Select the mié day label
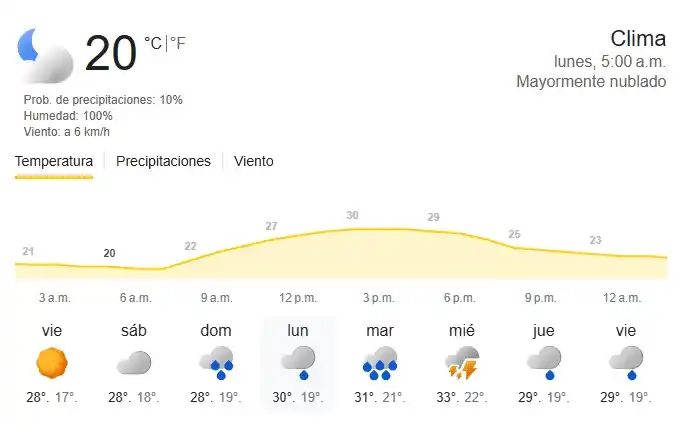The width and height of the screenshot is (686, 425). [461, 330]
